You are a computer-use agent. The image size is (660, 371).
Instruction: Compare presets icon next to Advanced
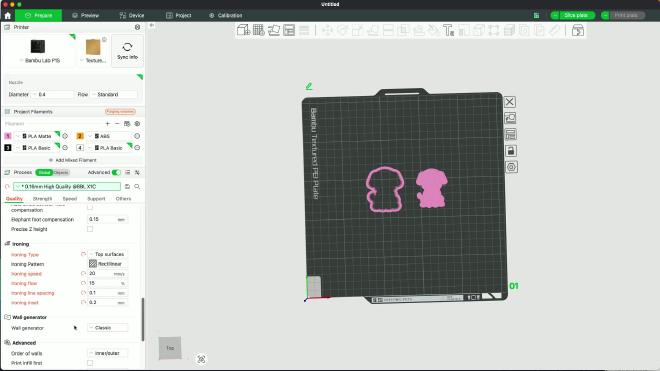pos(137,172)
